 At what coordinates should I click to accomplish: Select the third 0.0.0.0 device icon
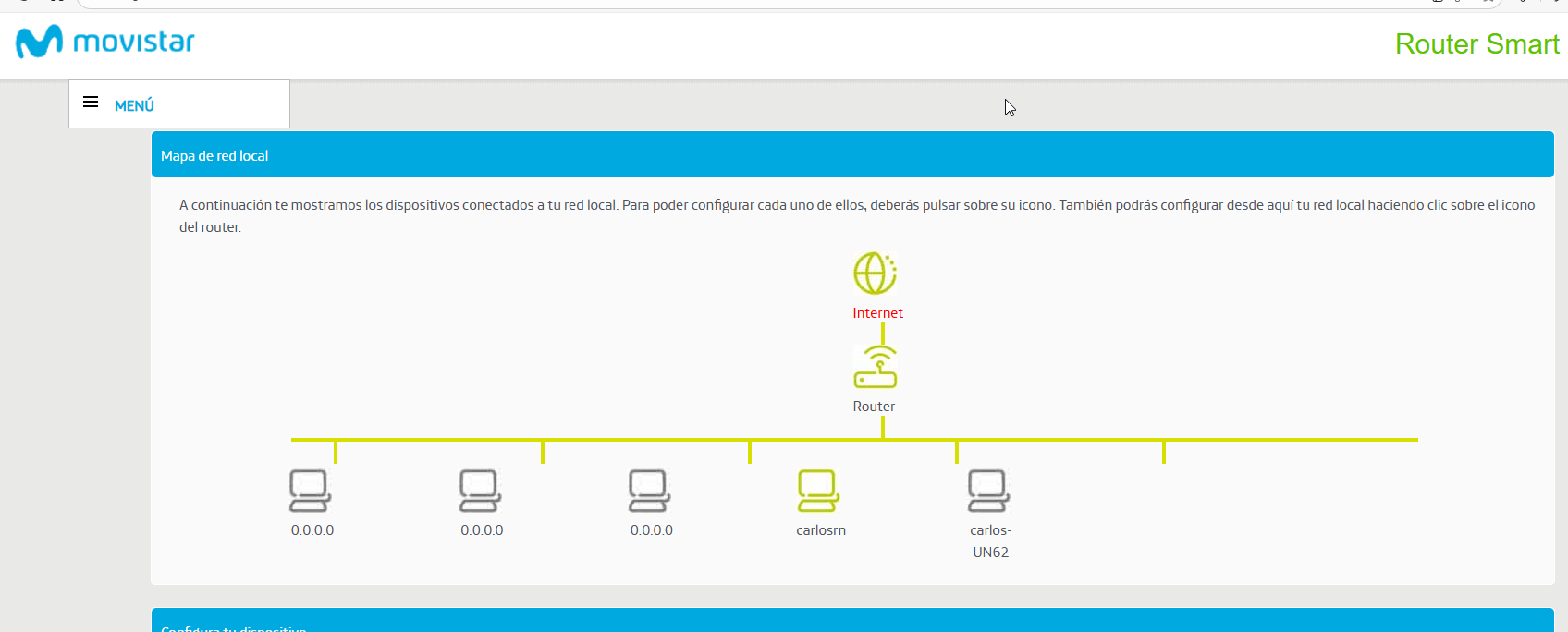tap(649, 491)
